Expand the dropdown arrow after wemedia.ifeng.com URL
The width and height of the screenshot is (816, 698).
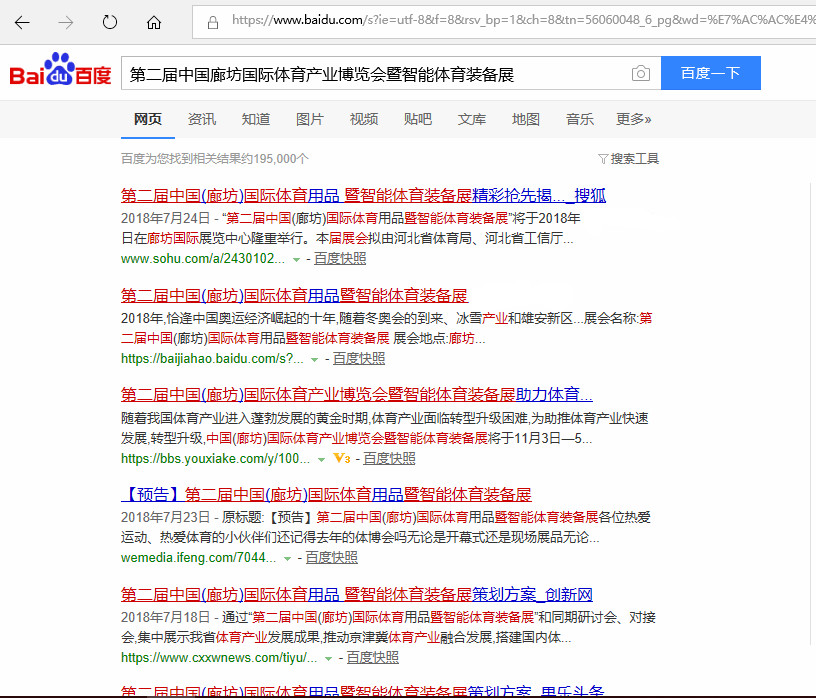tap(287, 559)
